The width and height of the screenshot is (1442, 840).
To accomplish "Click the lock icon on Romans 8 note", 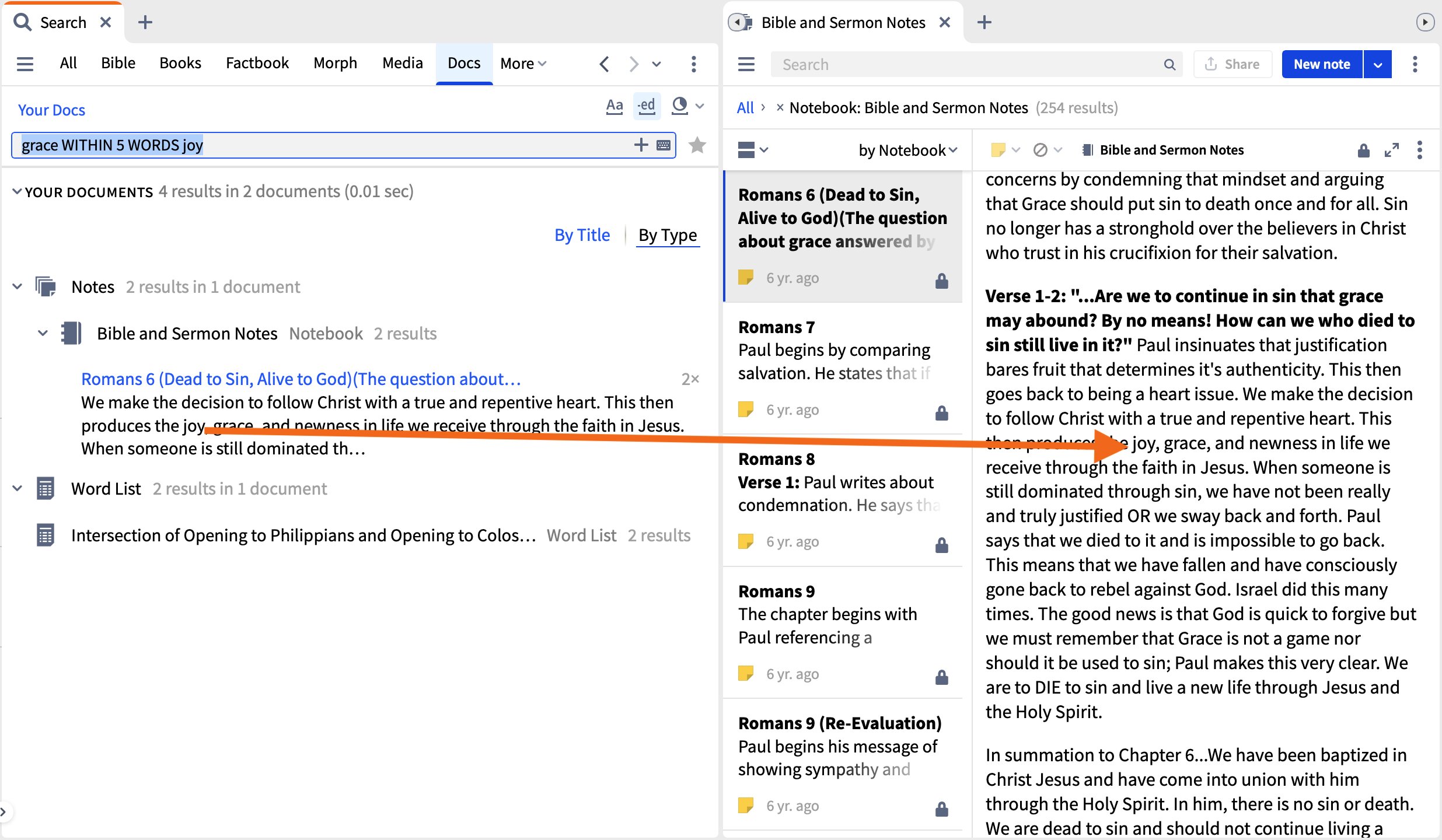I will [941, 545].
